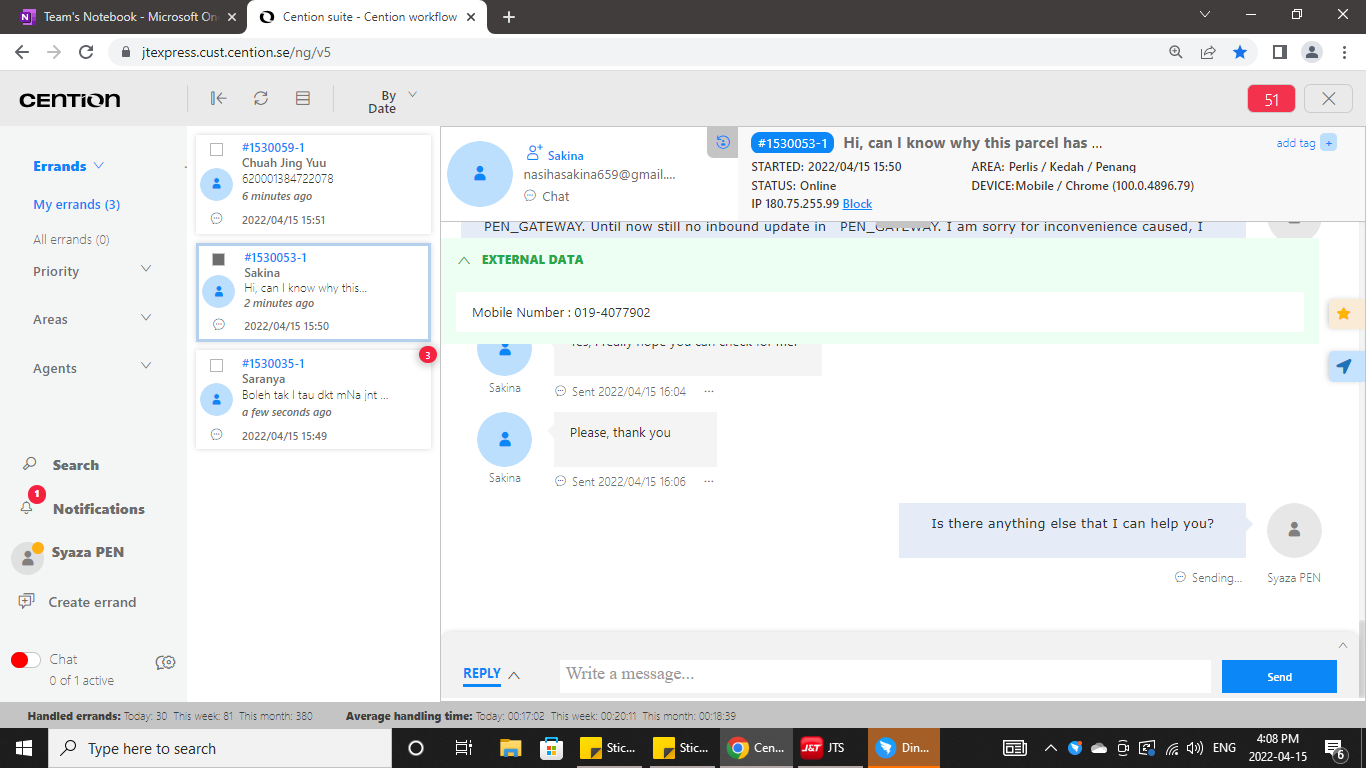Click the Block link next to IP
Screen dimensions: 1366x768
[857, 204]
